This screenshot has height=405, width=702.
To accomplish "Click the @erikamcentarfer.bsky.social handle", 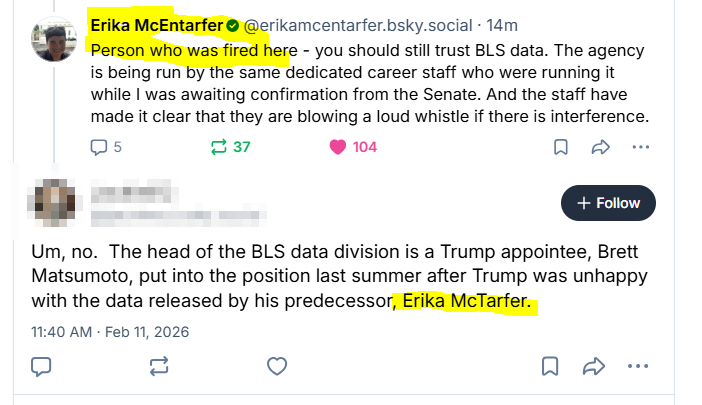I will pyautogui.click(x=334, y=24).
